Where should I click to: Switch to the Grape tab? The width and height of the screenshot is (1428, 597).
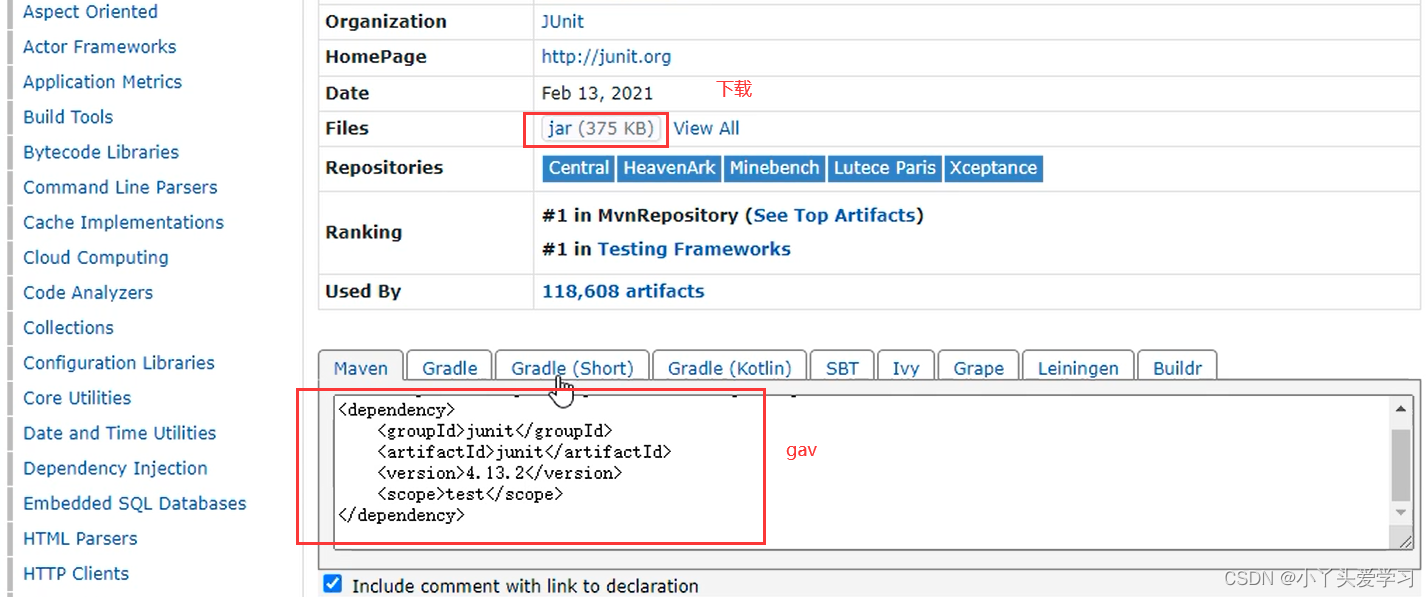pyautogui.click(x=979, y=367)
